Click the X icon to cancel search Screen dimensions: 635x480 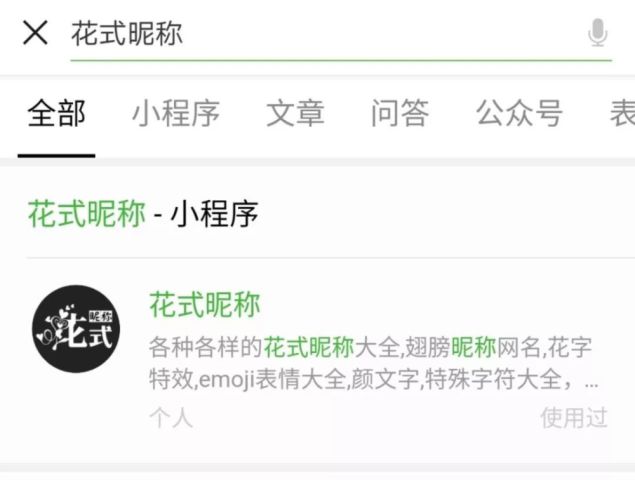[x=35, y=33]
